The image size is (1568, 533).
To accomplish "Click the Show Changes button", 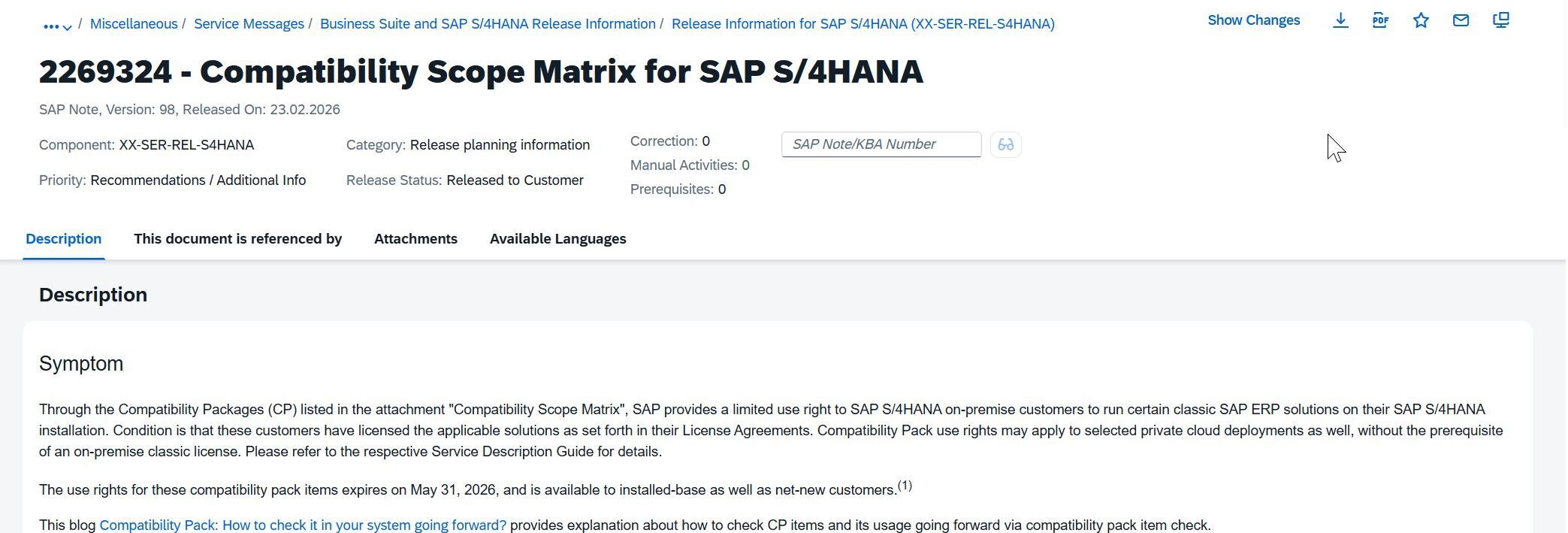I will [x=1253, y=21].
